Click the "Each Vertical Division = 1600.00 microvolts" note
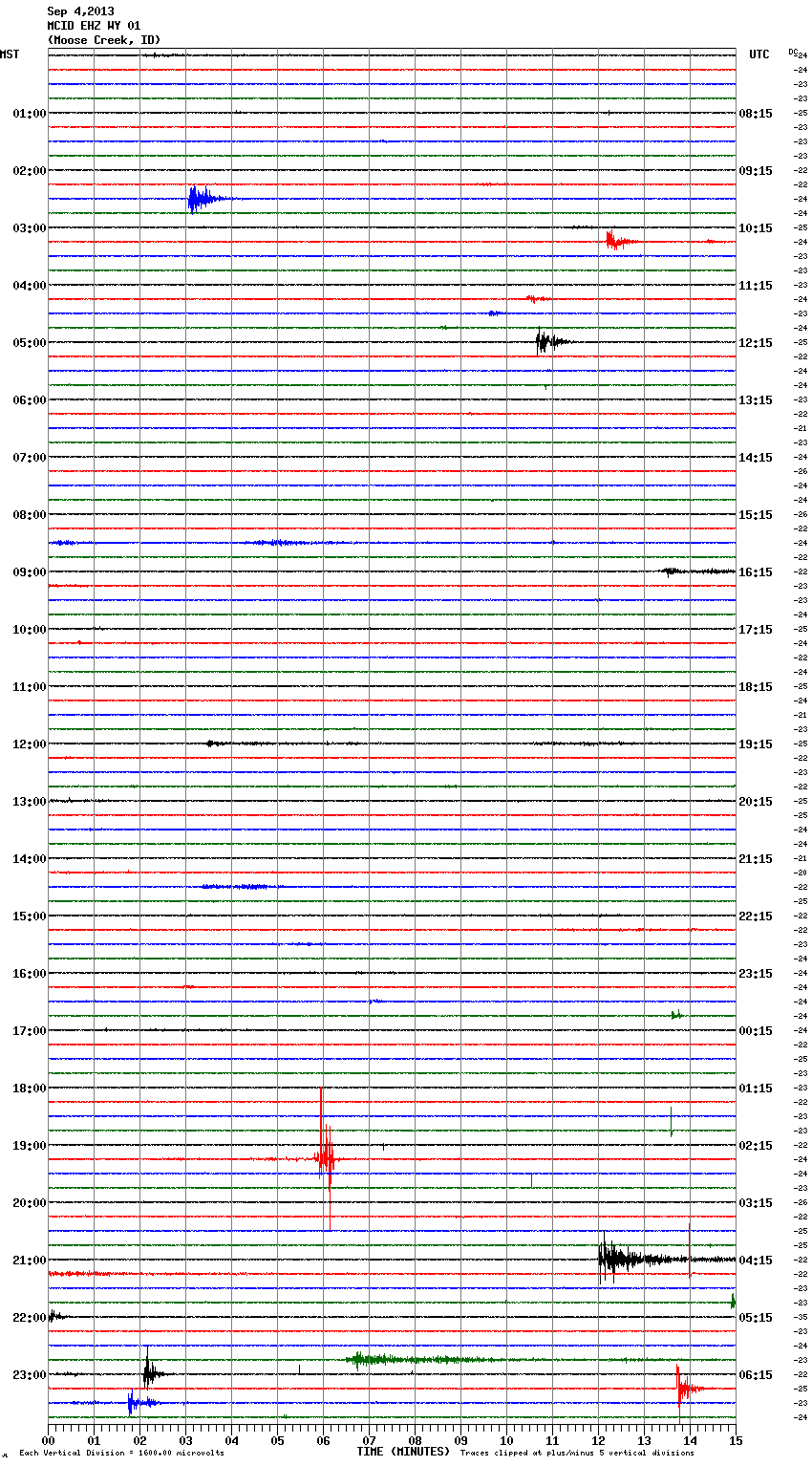This screenshot has height=1466, width=812. pos(121,1453)
